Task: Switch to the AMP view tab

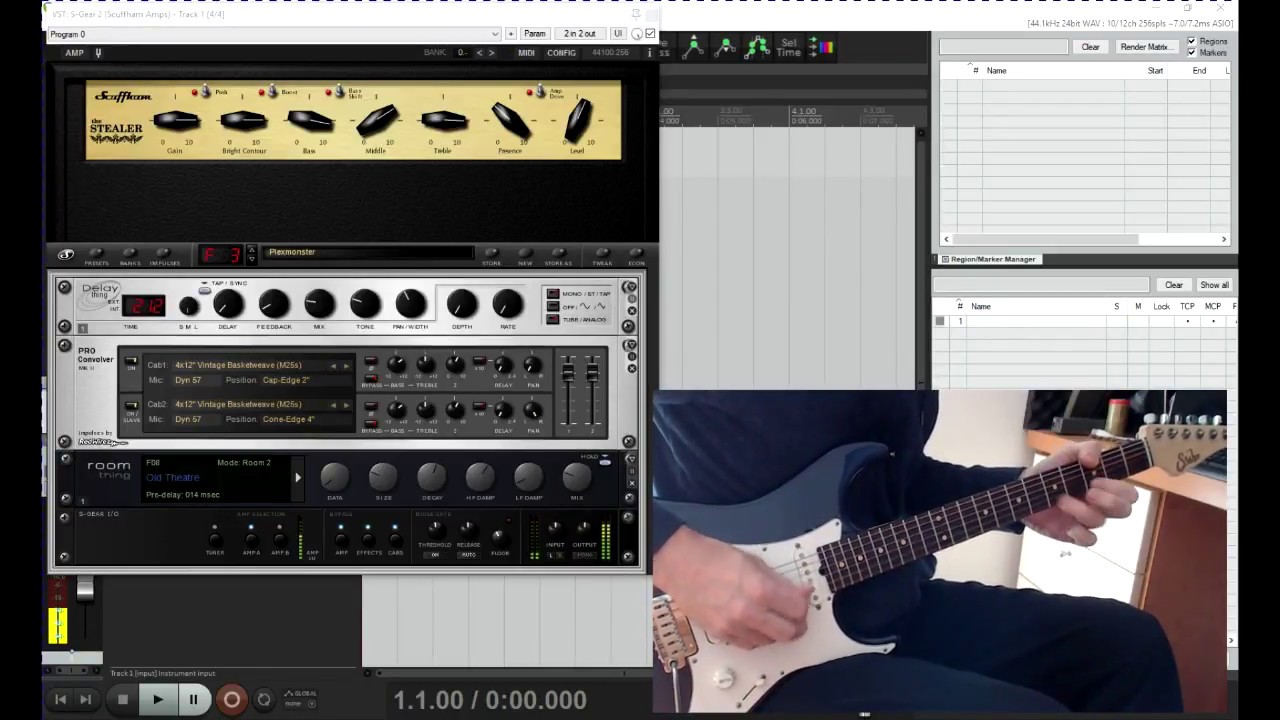Action: tap(74, 53)
